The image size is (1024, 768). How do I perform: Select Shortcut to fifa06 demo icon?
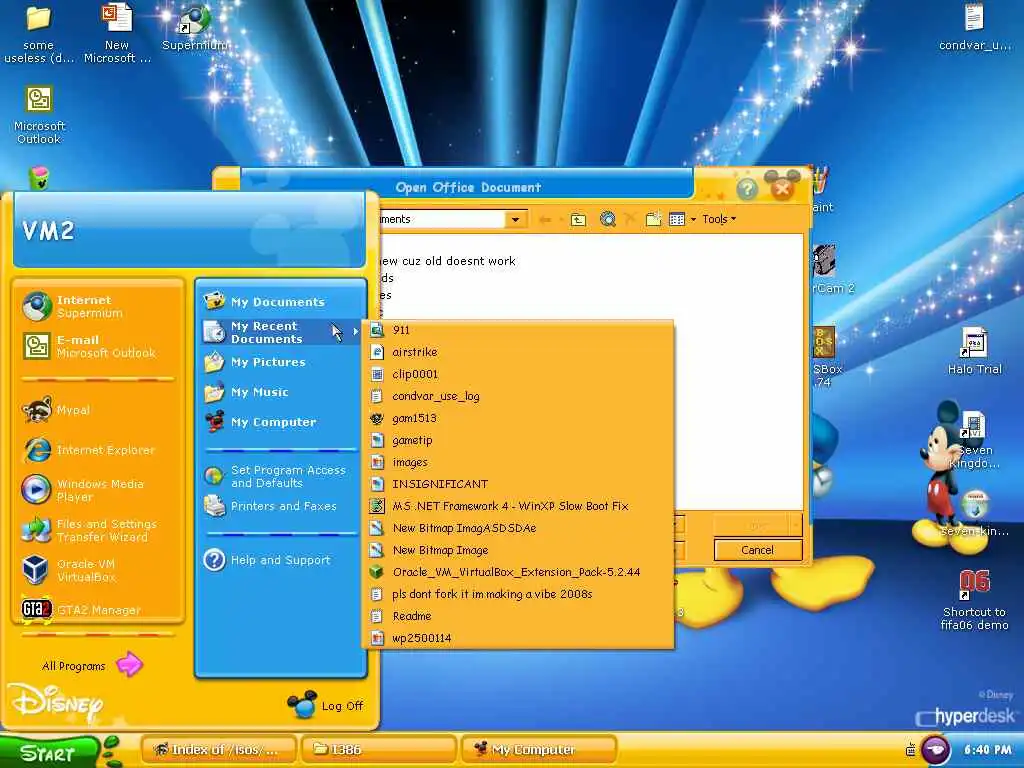pyautogui.click(x=974, y=600)
